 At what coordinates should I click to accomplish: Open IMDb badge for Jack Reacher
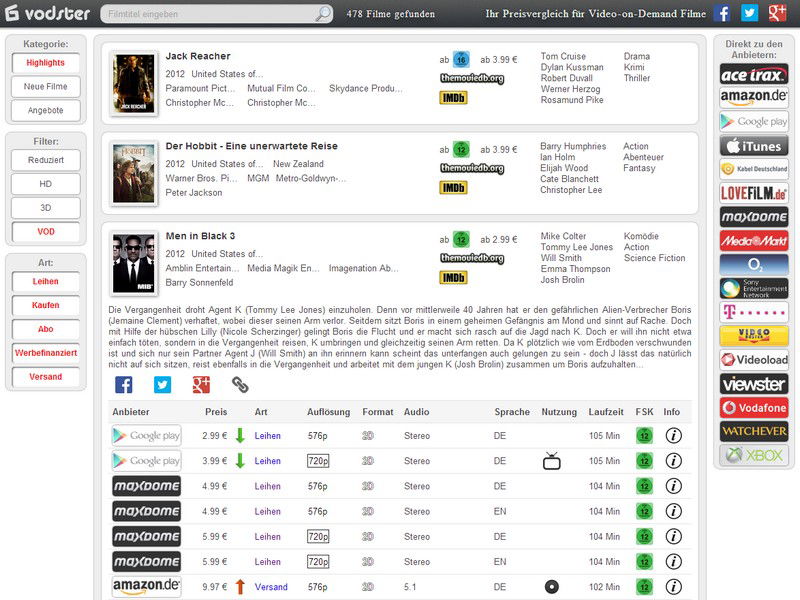pos(453,98)
